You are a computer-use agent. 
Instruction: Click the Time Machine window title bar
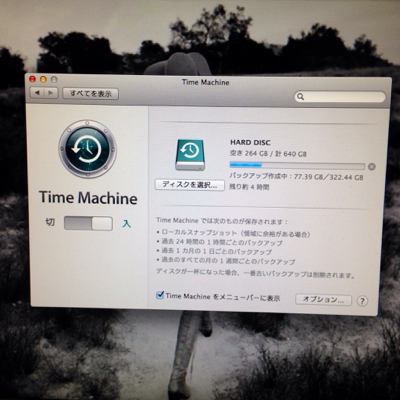pos(206,82)
